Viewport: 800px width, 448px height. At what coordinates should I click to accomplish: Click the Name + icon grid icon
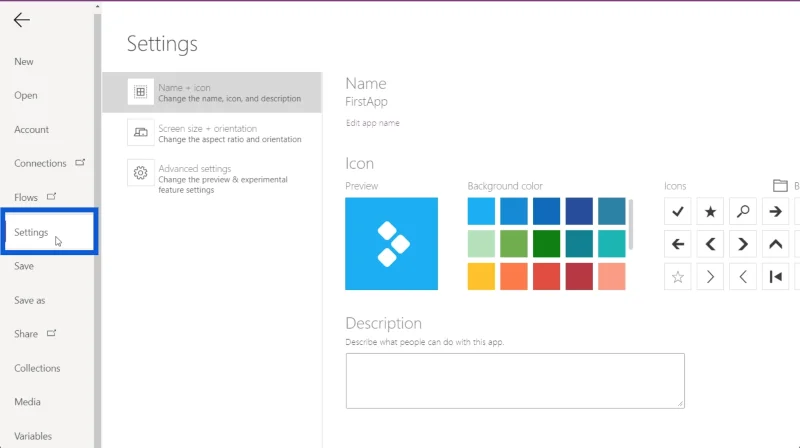point(140,92)
